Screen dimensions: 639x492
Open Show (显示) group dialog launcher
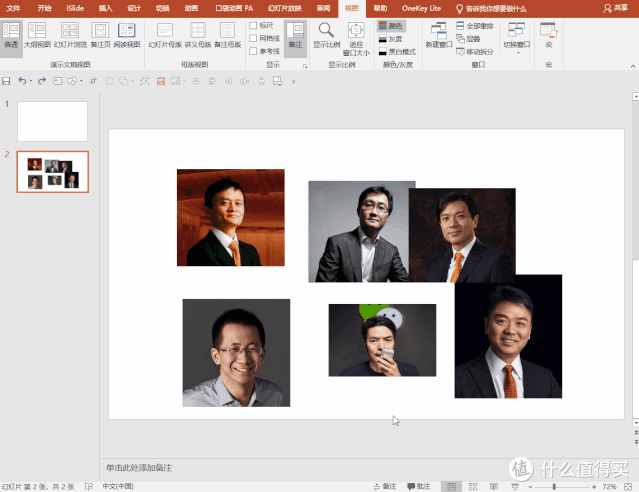click(304, 66)
